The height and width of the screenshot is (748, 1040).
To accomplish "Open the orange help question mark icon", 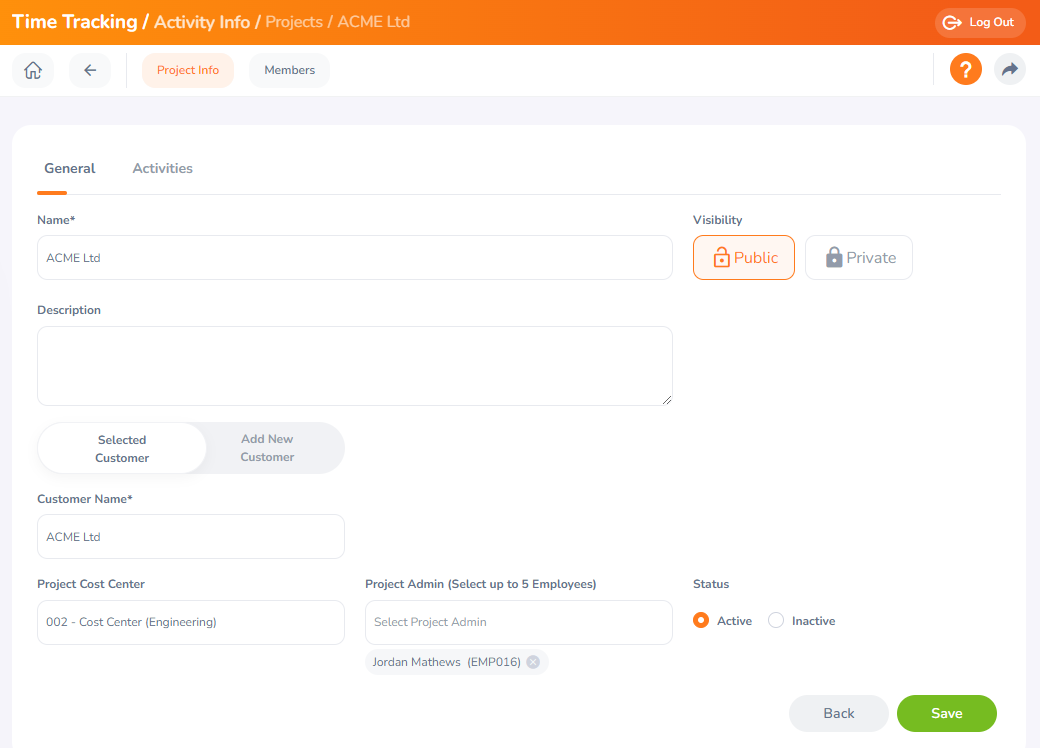I will [x=966, y=69].
